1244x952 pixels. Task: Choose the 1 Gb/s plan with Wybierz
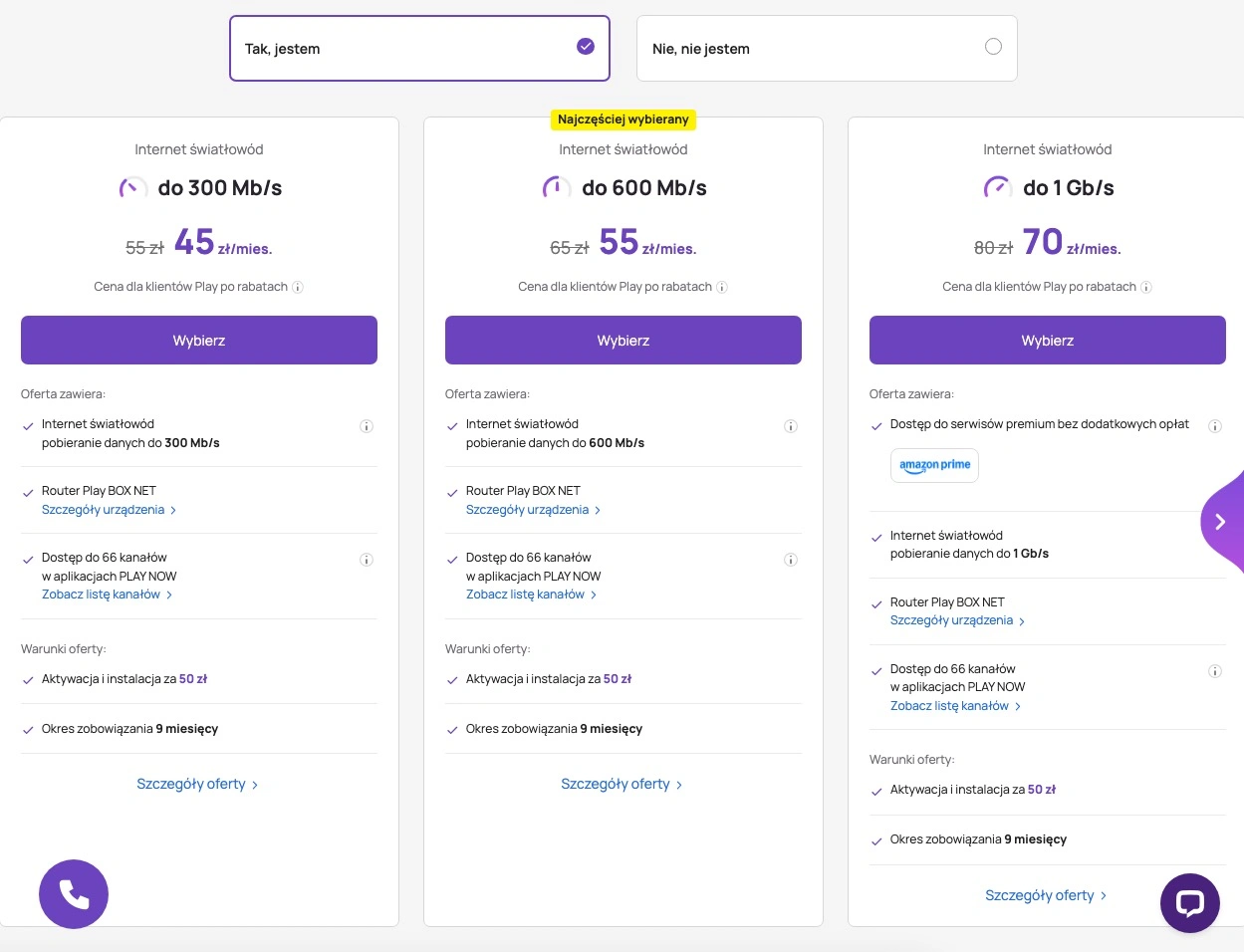[1048, 341]
